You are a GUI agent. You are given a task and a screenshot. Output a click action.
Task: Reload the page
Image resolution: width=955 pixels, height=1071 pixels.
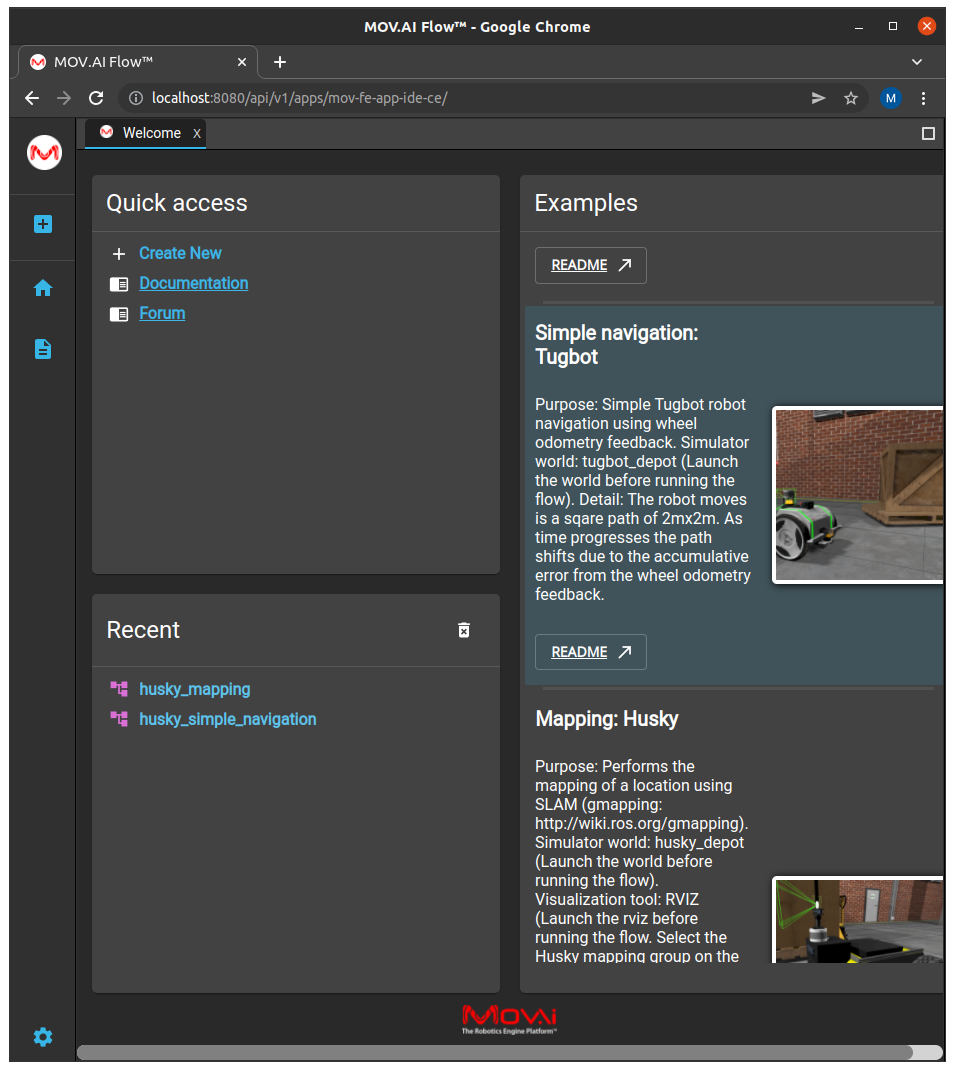pos(96,98)
